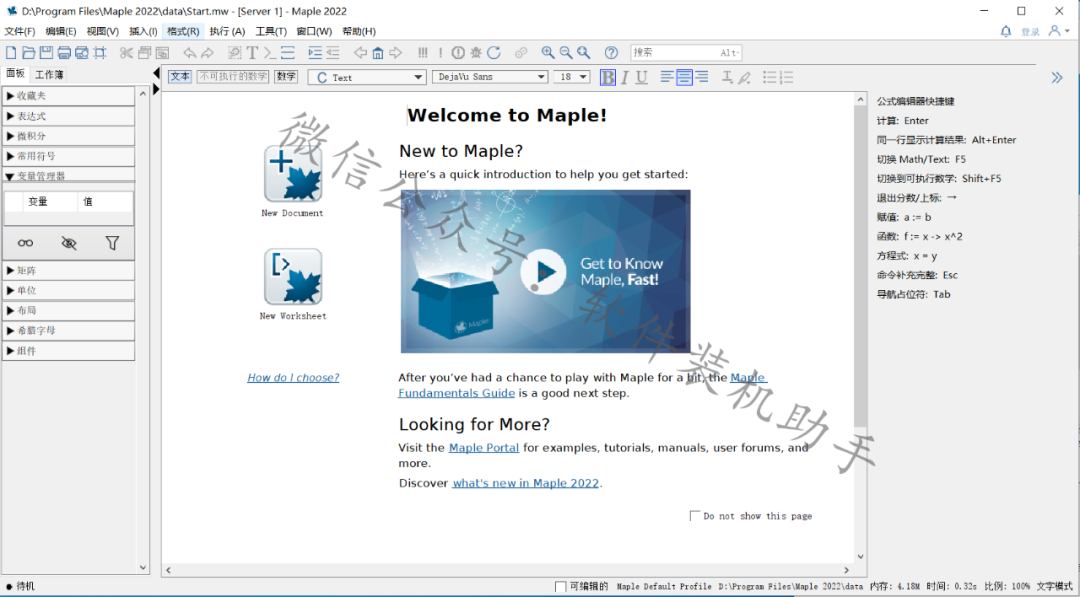The width and height of the screenshot is (1080, 597).
Task: Go forward with right arrow icon
Action: 395,52
